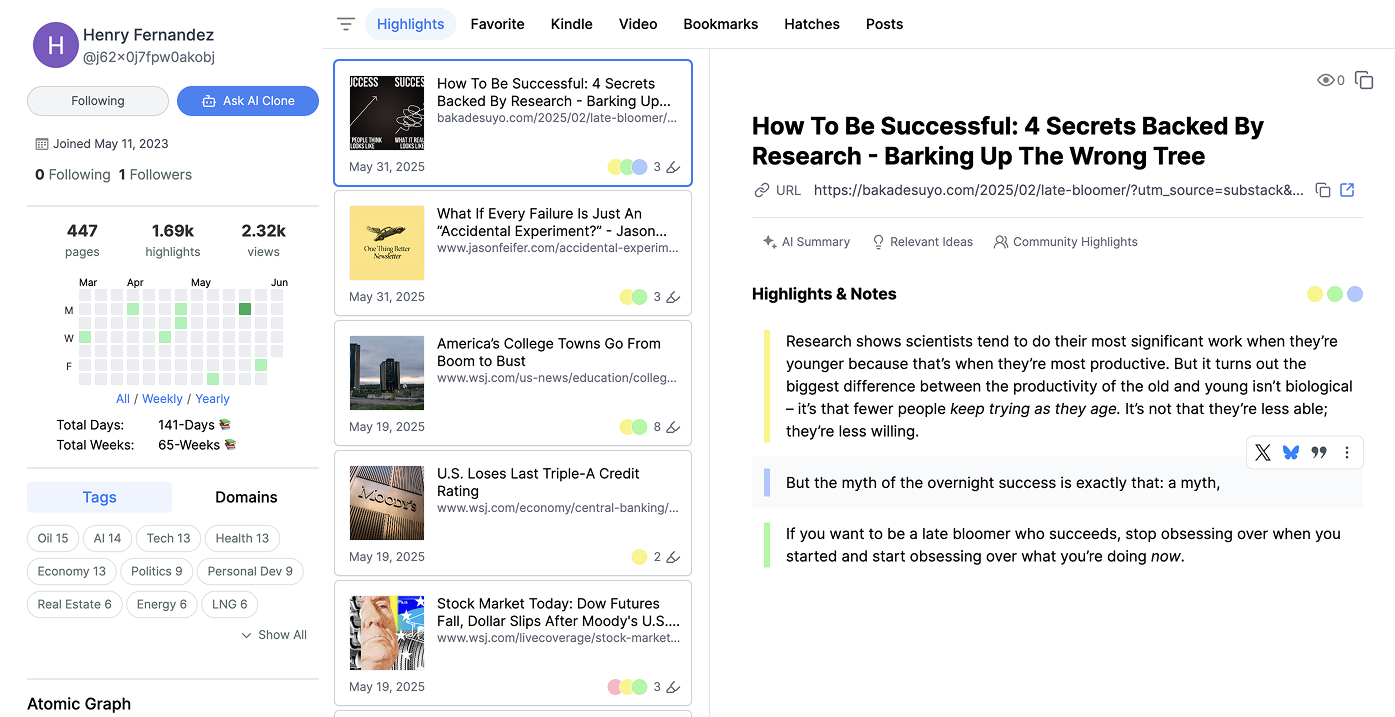Switch activity view to Weekly
Image resolution: width=1395 pixels, height=717 pixels.
tap(162, 399)
